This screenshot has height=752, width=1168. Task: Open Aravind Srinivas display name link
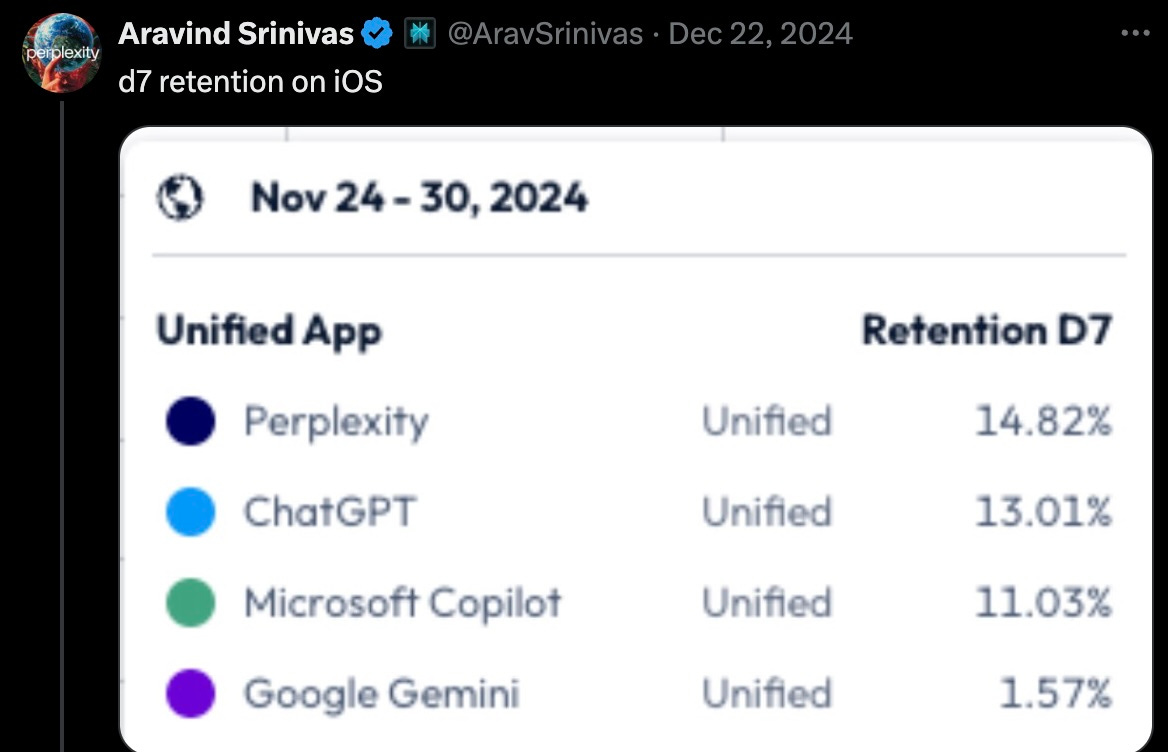[x=236, y=34]
